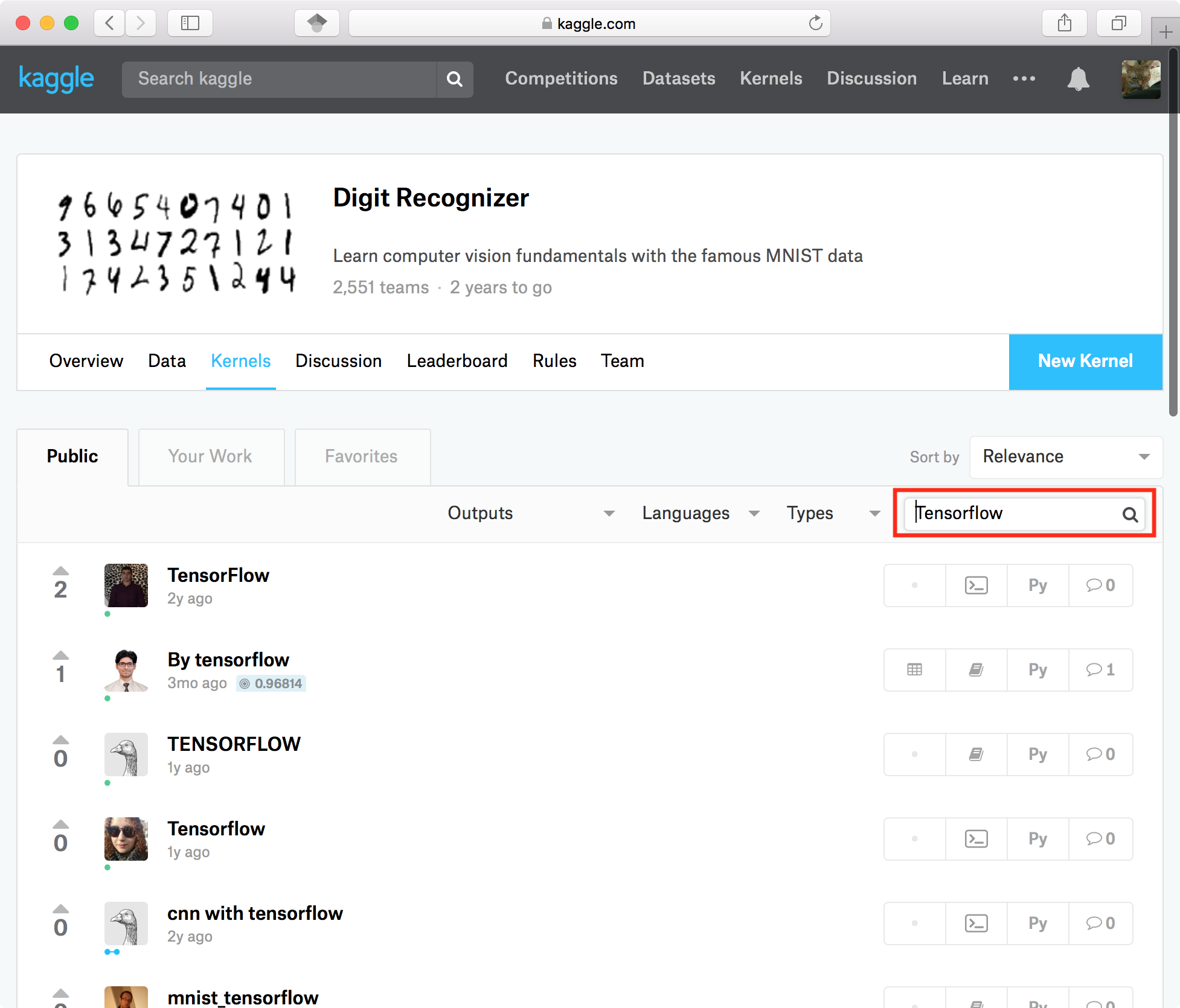Viewport: 1180px width, 1008px height.
Task: Click the New Kernel button
Action: [x=1085, y=361]
